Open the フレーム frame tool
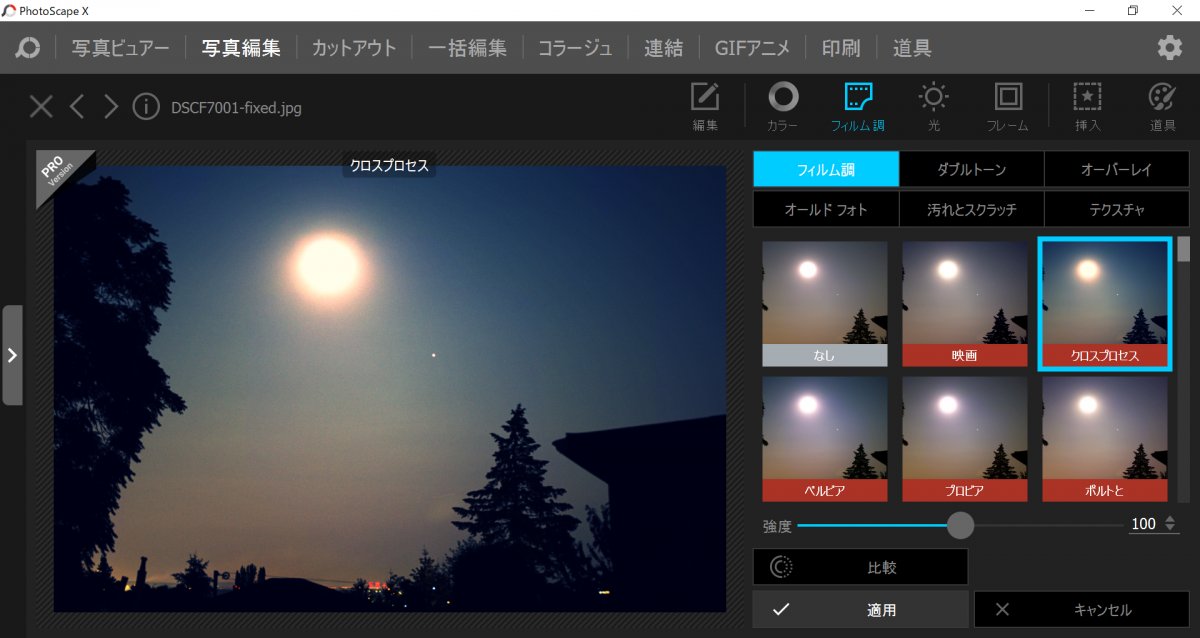The width and height of the screenshot is (1200, 638). [1007, 107]
